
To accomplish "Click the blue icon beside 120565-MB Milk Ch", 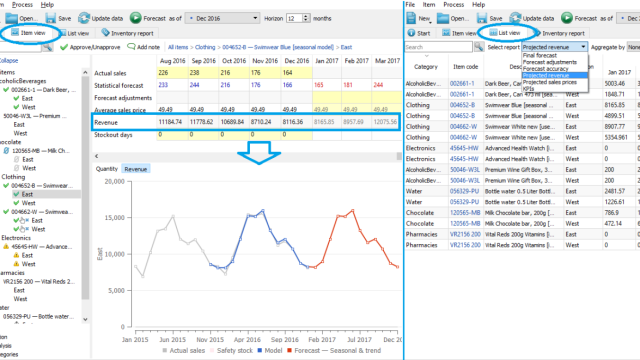I will coord(6,151).
